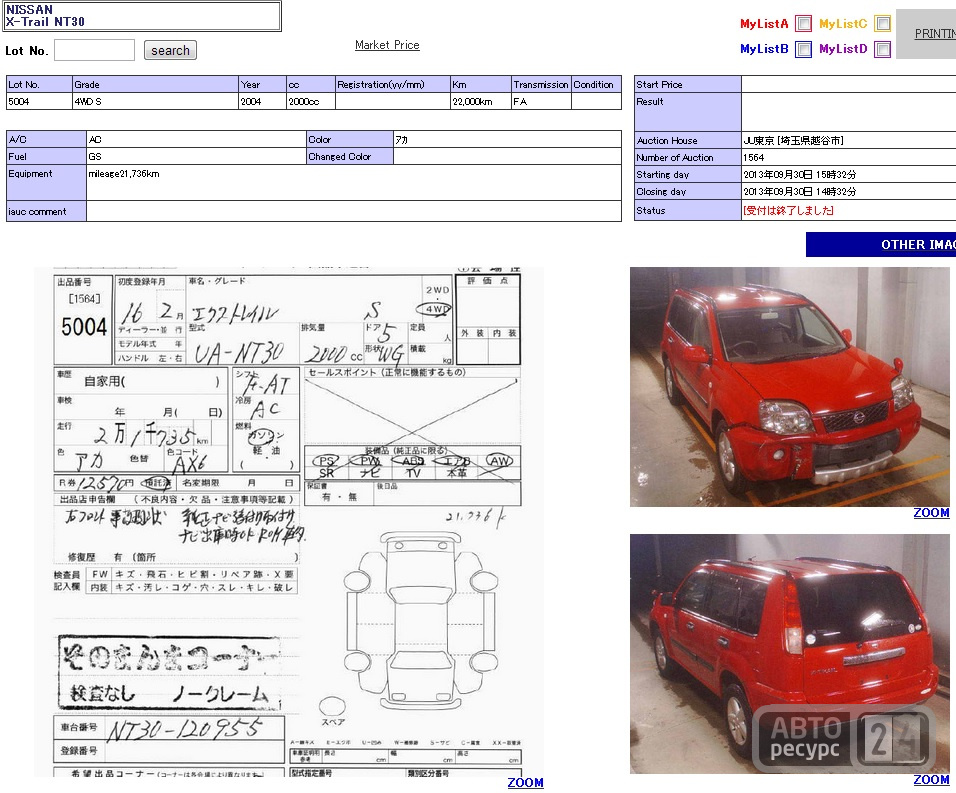The height and width of the screenshot is (793, 956).
Task: Click the MyListD label
Action: click(843, 49)
